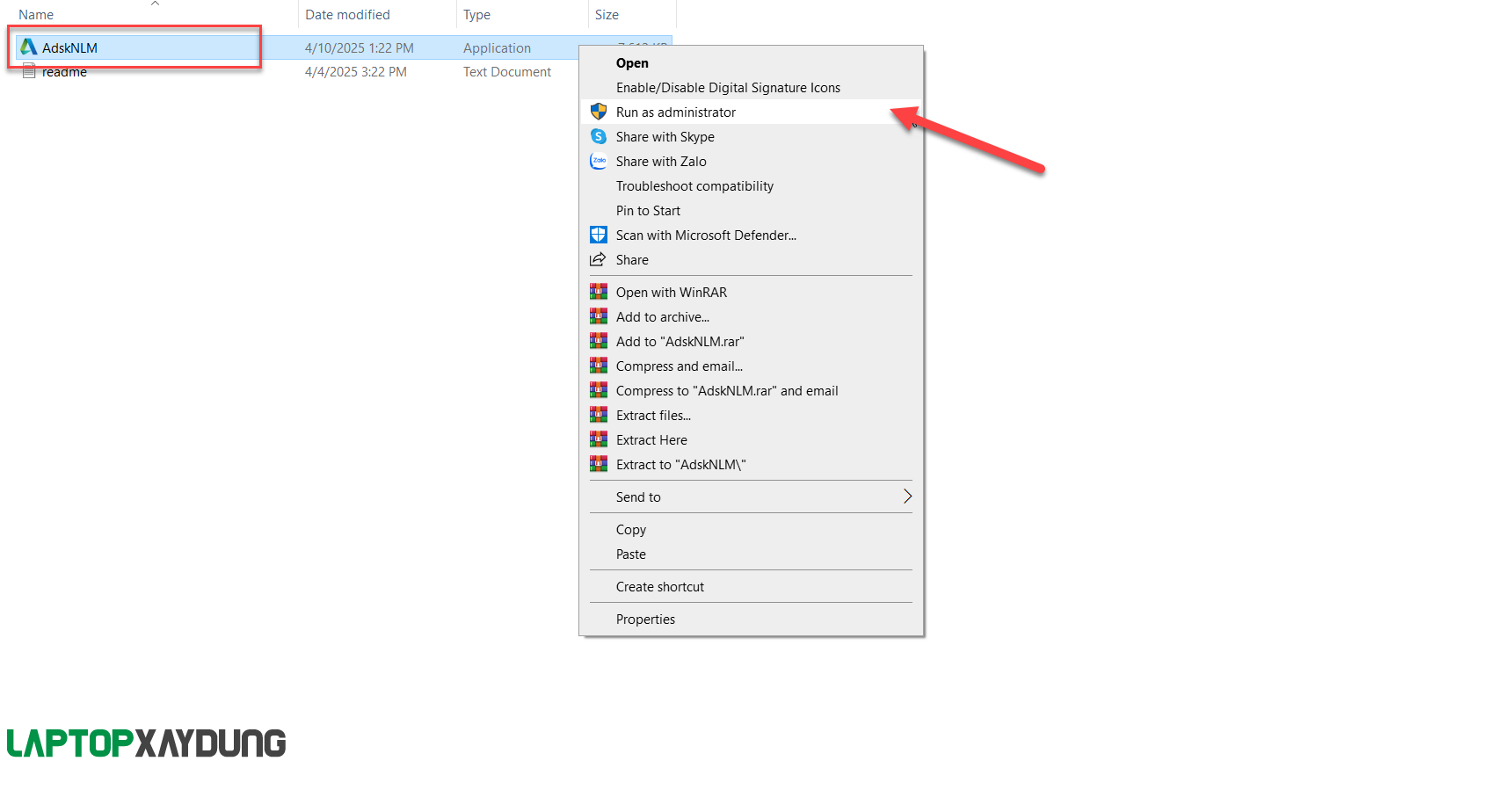The width and height of the screenshot is (1512, 790).
Task: Choose Paste from the context menu
Action: click(x=751, y=554)
